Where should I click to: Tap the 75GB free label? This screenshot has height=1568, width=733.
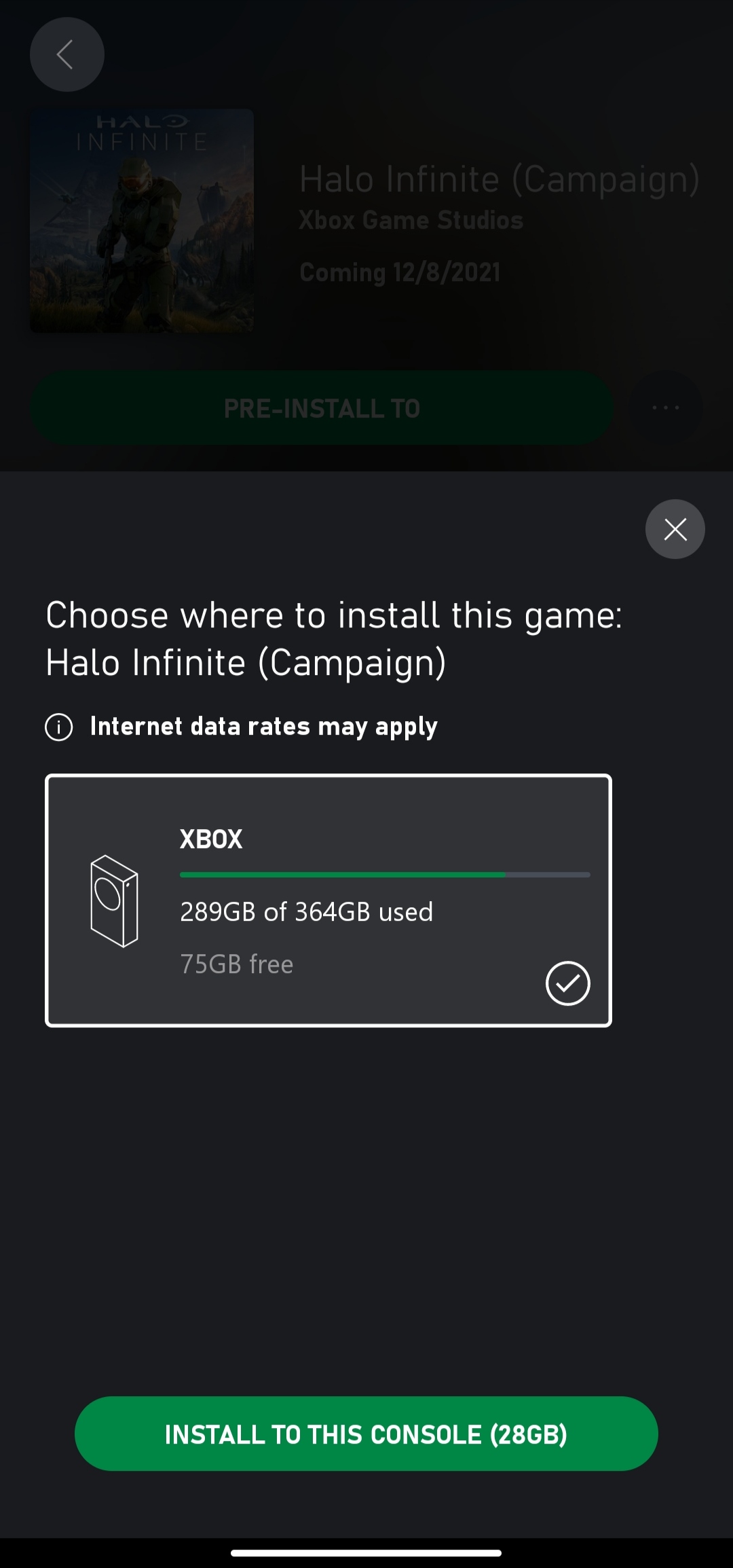coord(237,964)
